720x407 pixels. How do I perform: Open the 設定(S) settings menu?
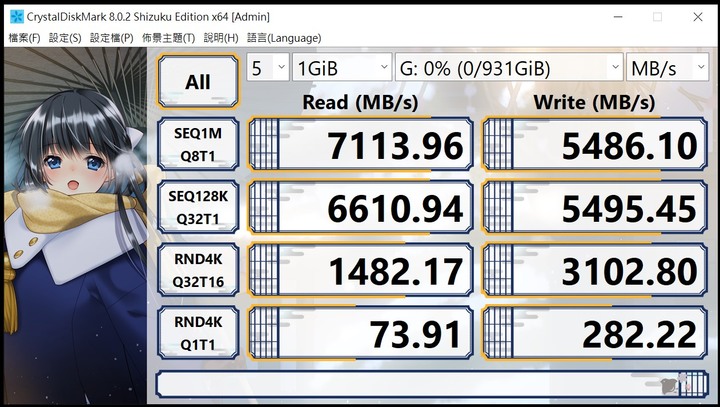(x=65, y=38)
